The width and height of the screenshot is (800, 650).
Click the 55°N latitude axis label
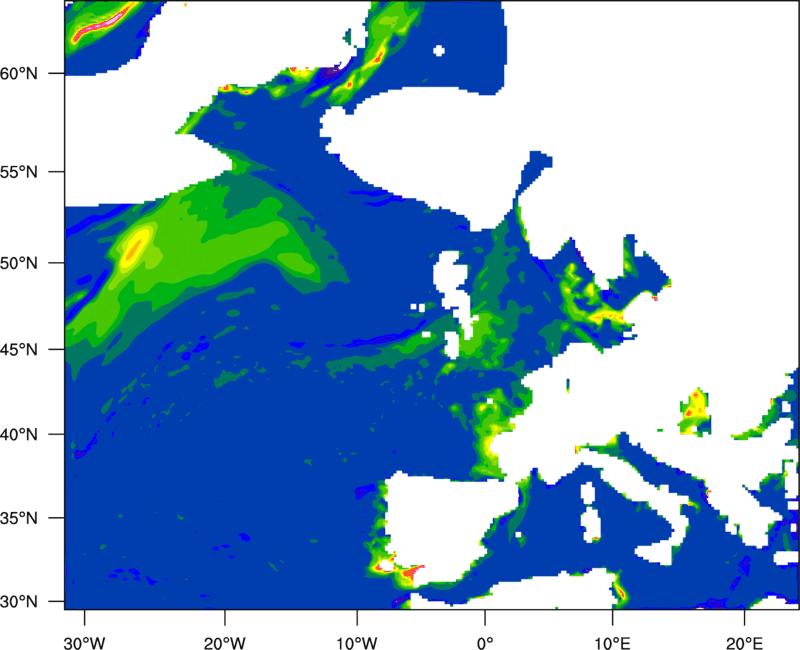pos(19,171)
